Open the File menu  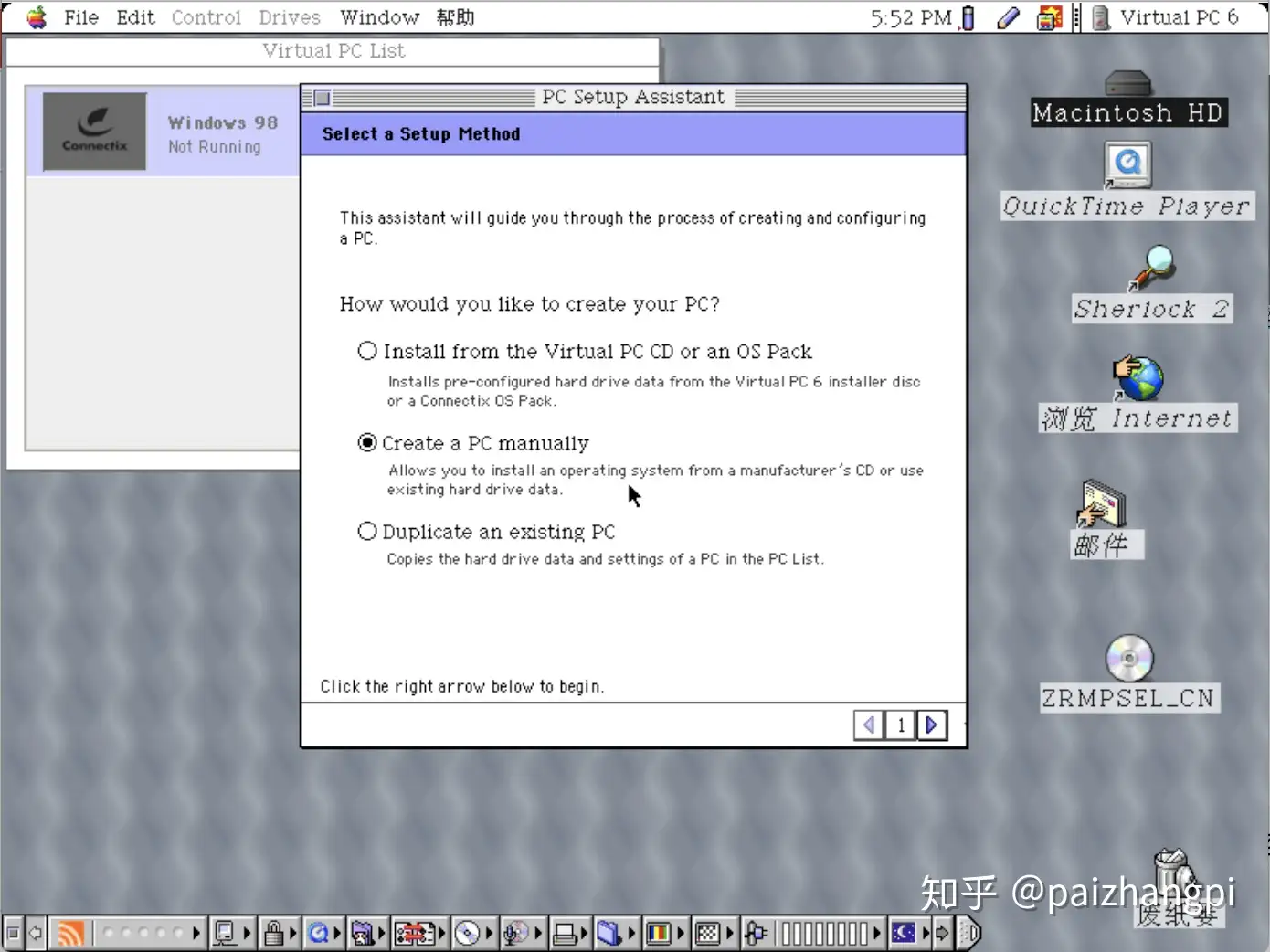coord(81,17)
